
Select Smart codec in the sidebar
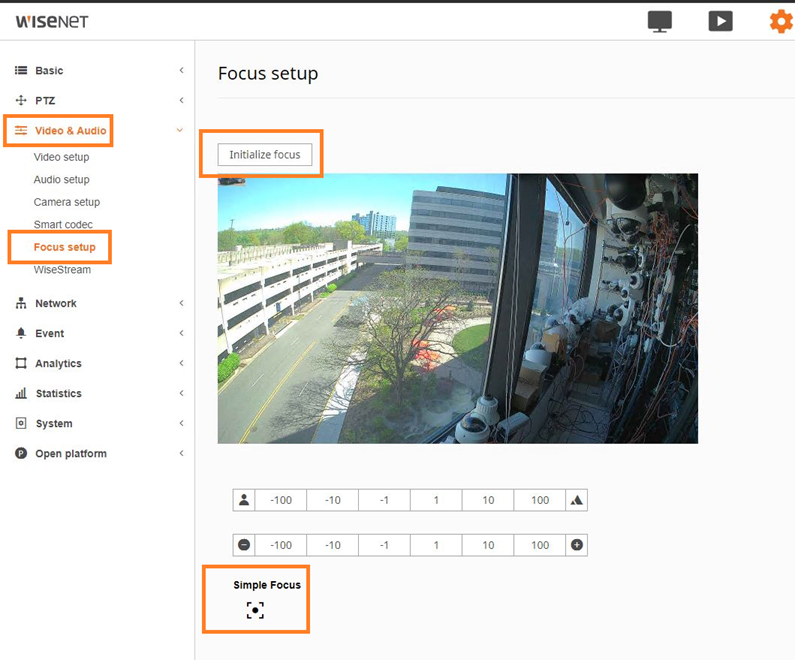point(62,225)
